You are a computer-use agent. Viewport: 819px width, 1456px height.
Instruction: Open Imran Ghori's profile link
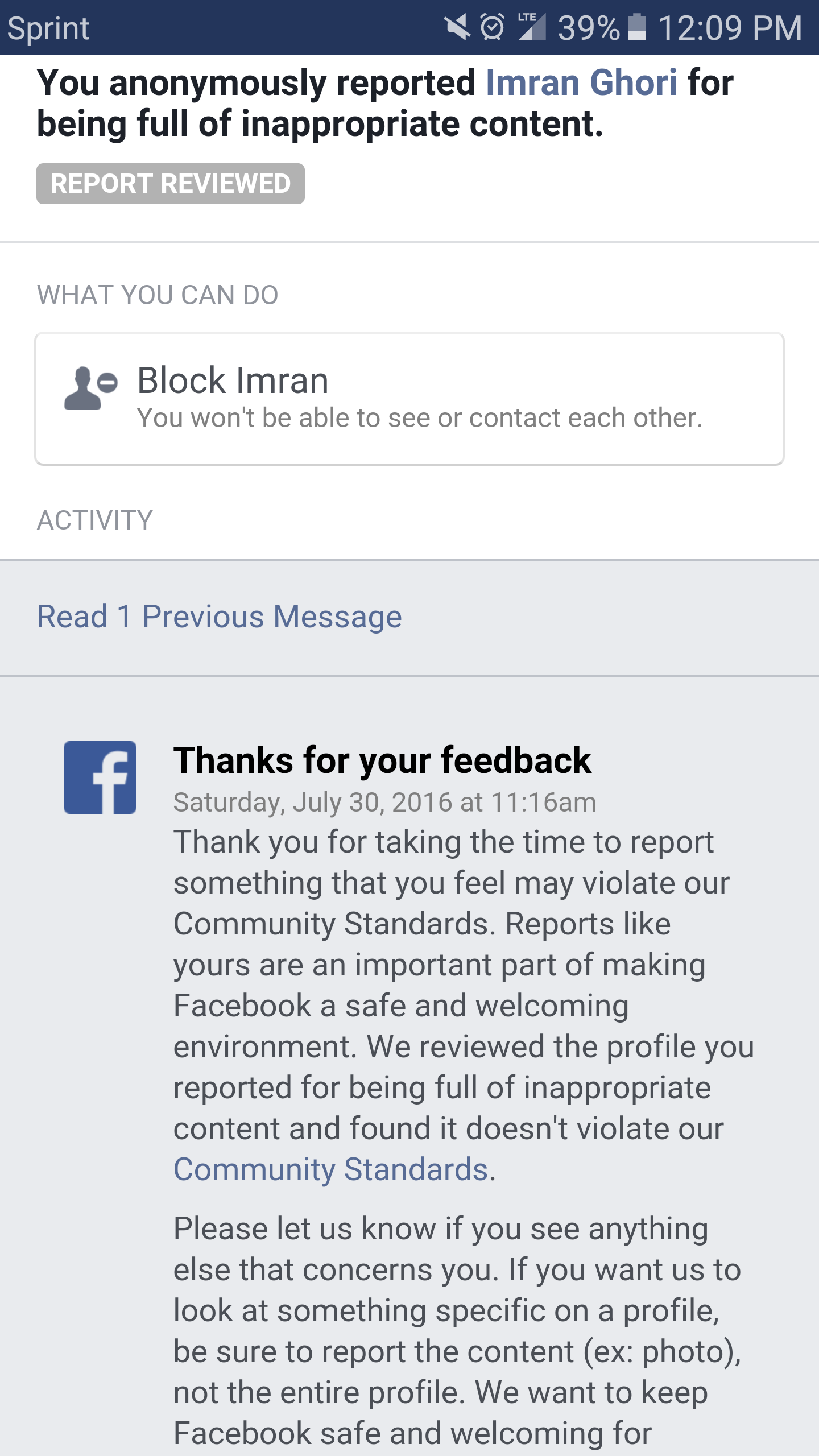click(581, 83)
